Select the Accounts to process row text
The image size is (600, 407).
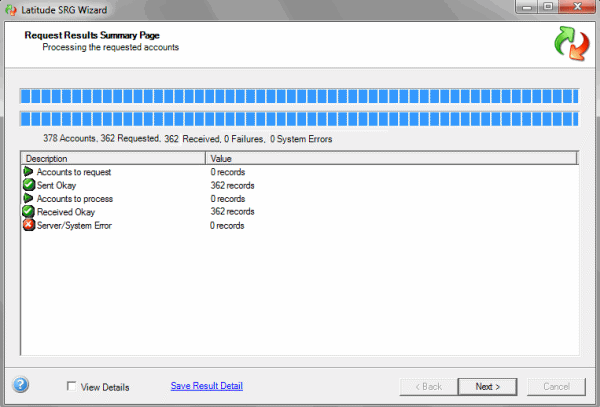click(x=75, y=199)
